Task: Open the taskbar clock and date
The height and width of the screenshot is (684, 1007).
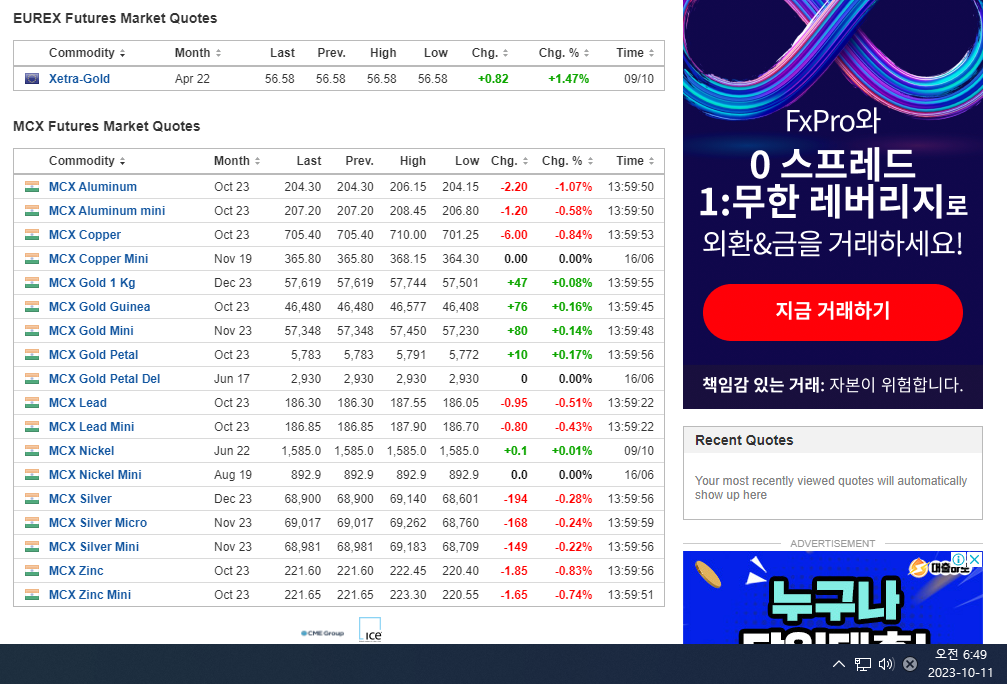Action: pyautogui.click(x=961, y=663)
